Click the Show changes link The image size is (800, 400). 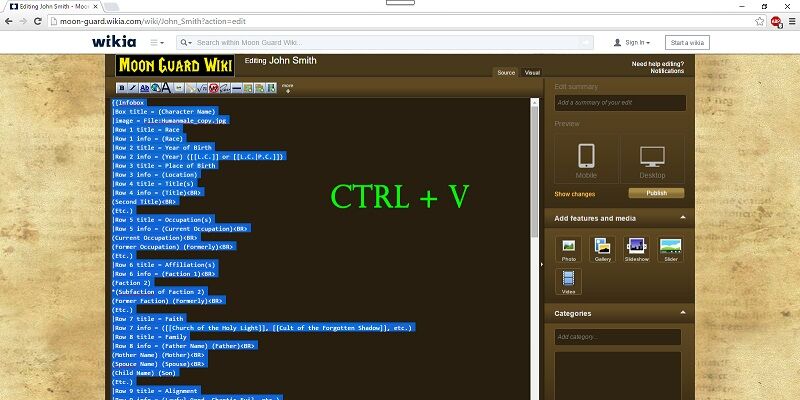coord(574,194)
